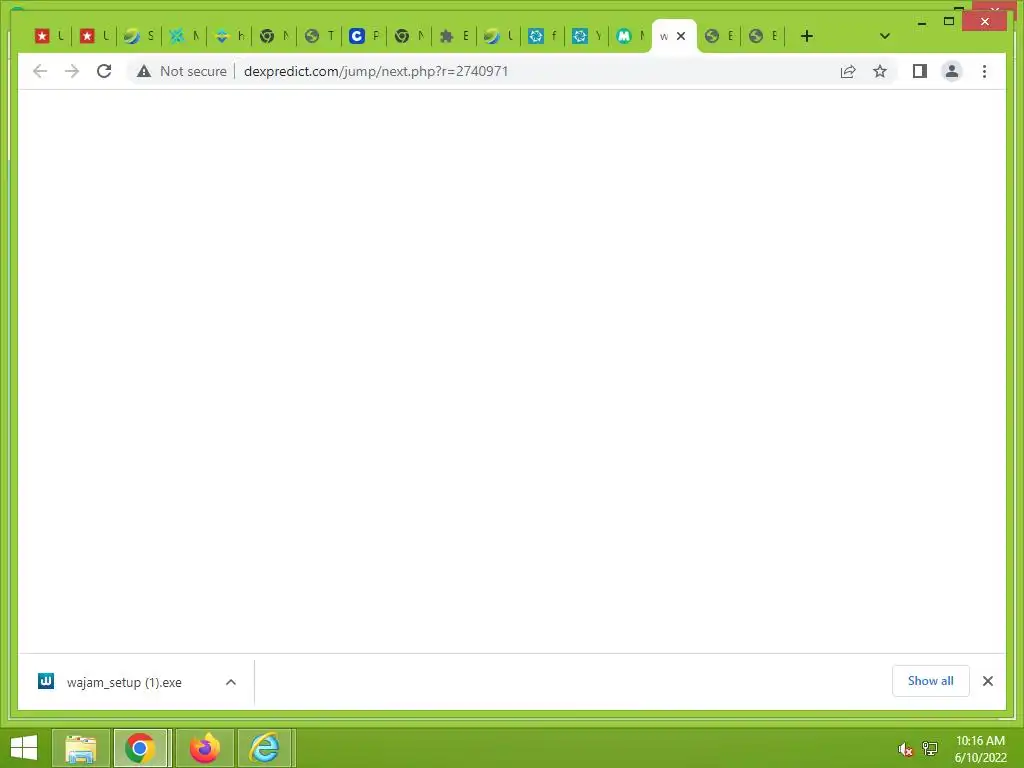Expand options for wajam_setup (1).exe download
Screen dimensions: 1024x768
pyautogui.click(x=231, y=682)
